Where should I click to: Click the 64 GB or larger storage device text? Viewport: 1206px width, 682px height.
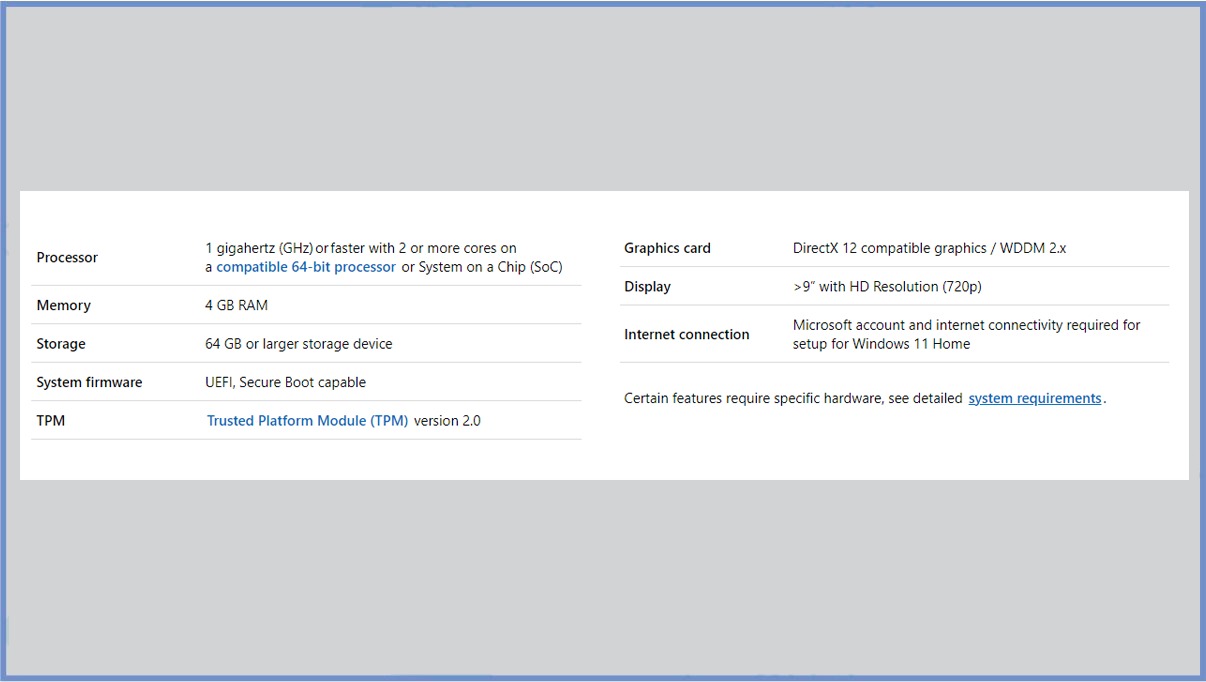[298, 344]
